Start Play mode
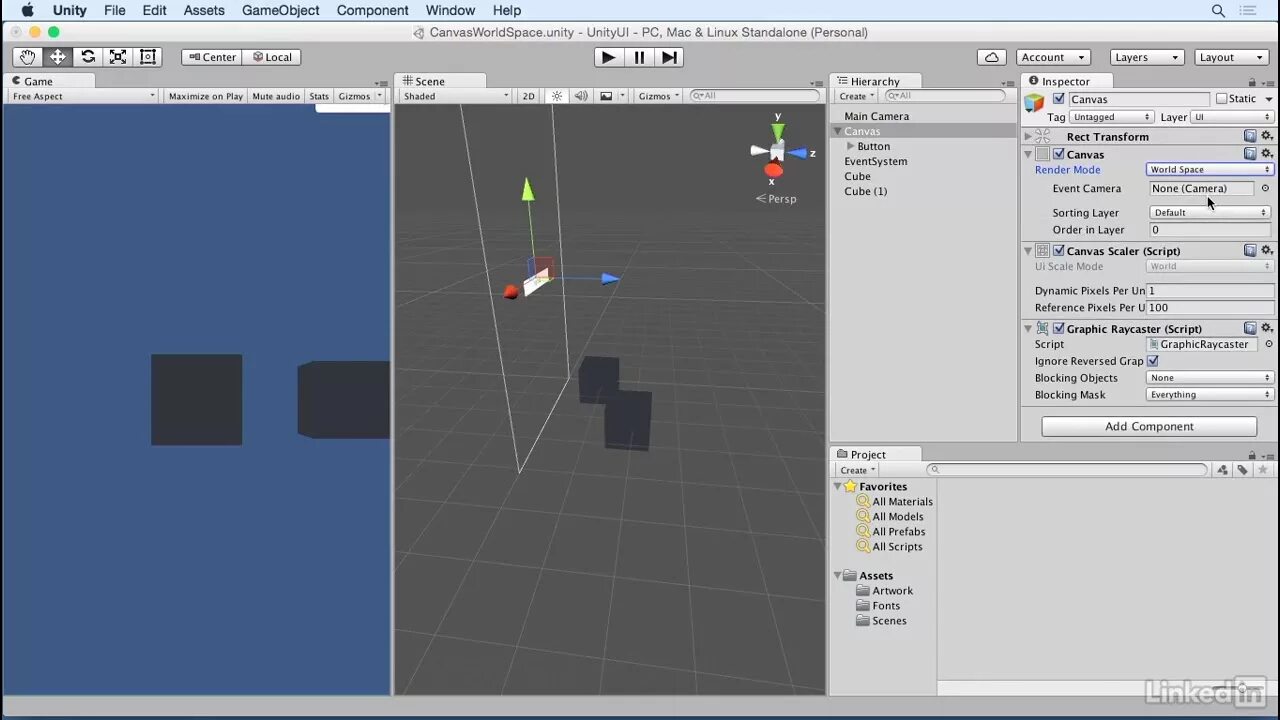Viewport: 1280px width, 720px height. click(608, 57)
